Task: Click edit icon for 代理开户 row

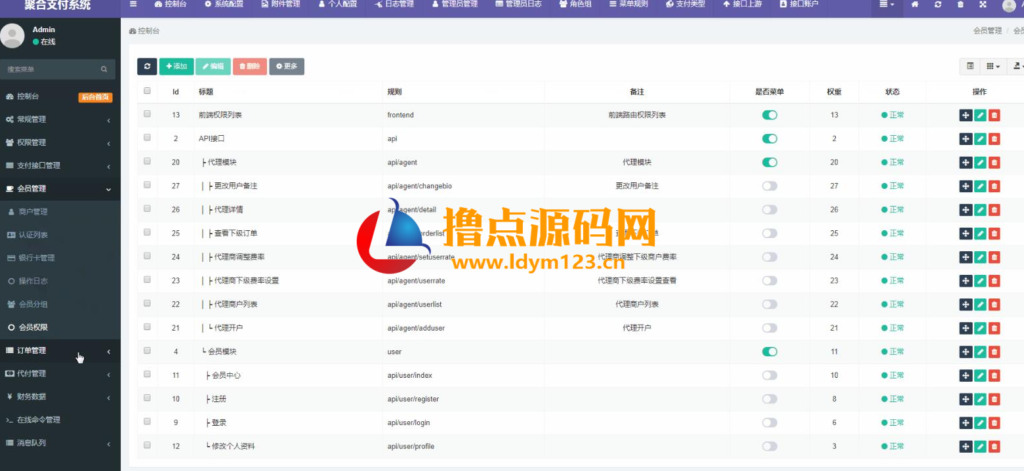Action: (x=980, y=328)
